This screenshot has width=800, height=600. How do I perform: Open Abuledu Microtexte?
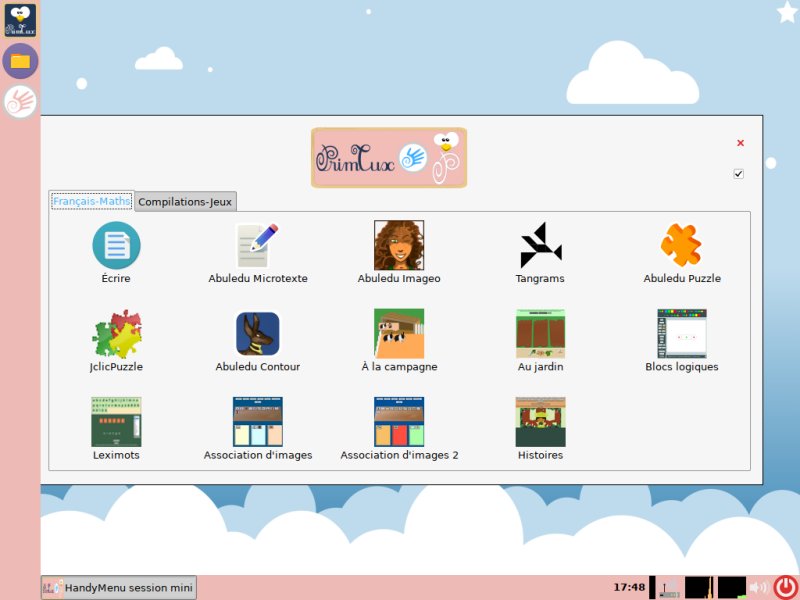click(257, 243)
